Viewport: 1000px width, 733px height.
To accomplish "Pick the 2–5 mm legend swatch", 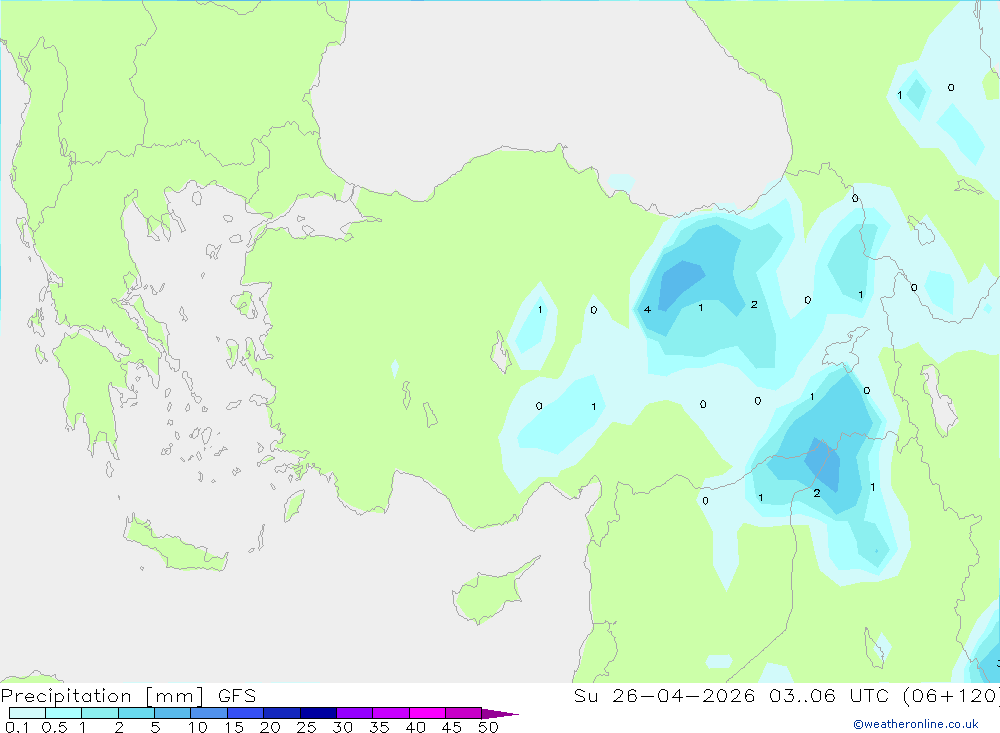I will tap(136, 713).
